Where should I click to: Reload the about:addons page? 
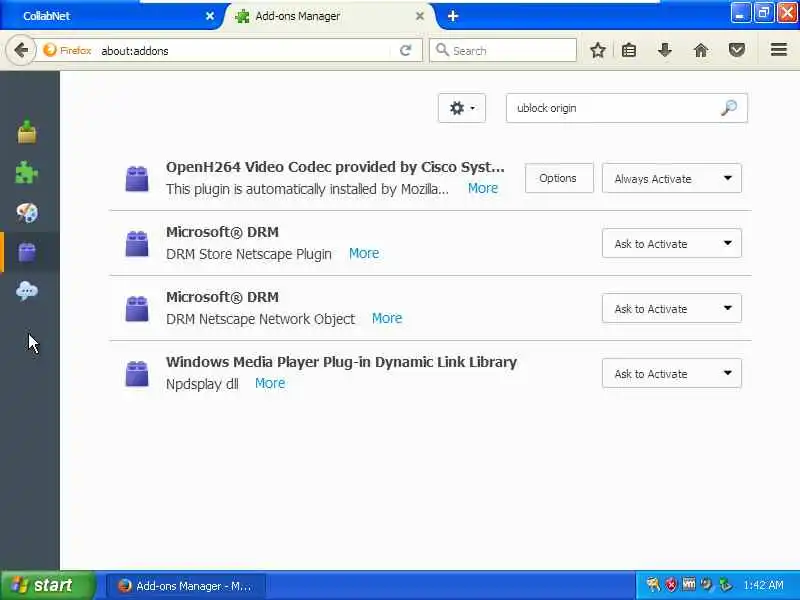[x=406, y=51]
